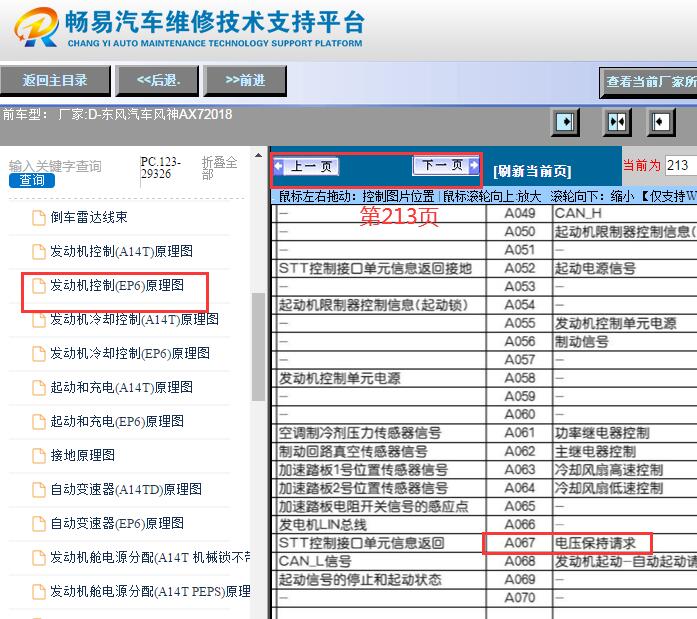Click the PC.123-29326 label
697x619 pixels.
[160, 168]
